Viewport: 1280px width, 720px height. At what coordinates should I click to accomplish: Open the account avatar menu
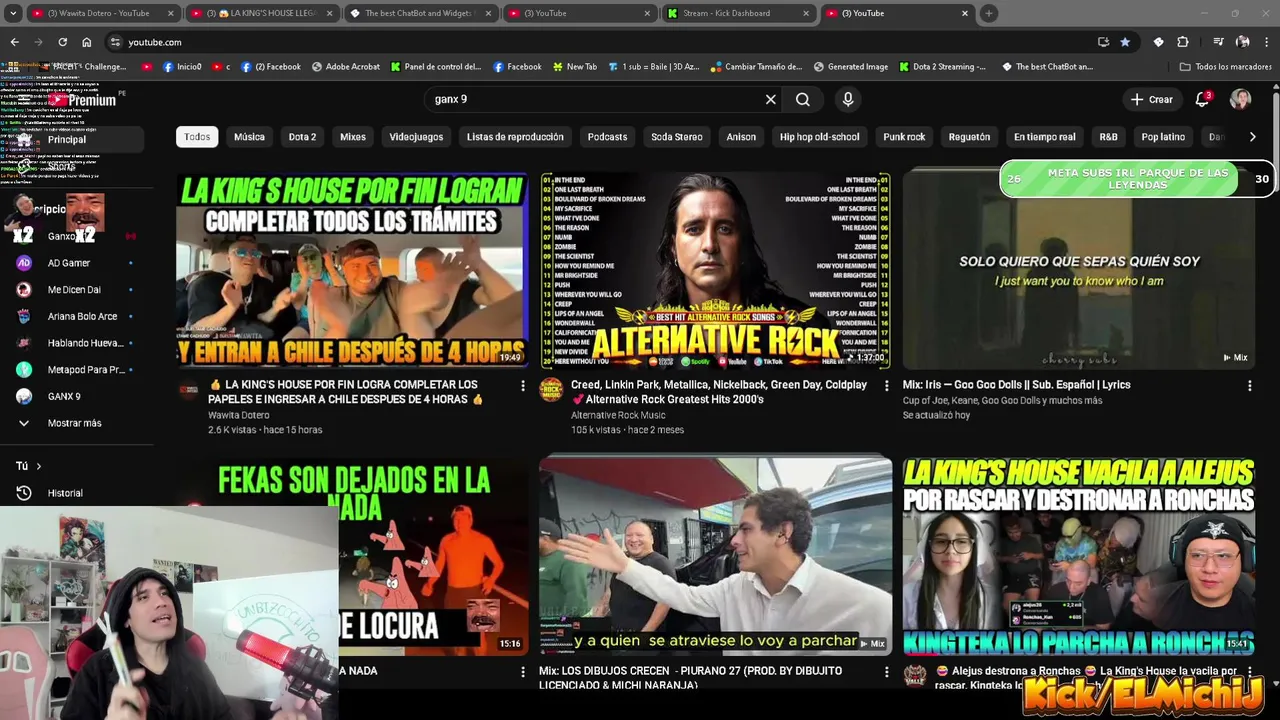pyautogui.click(x=1240, y=99)
